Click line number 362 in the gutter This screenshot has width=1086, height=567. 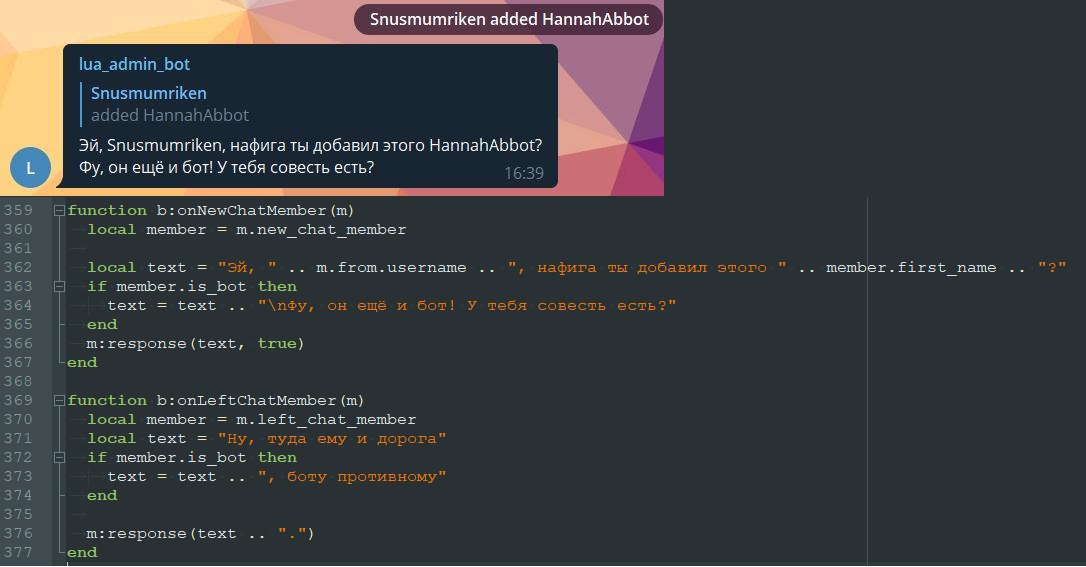pos(18,267)
